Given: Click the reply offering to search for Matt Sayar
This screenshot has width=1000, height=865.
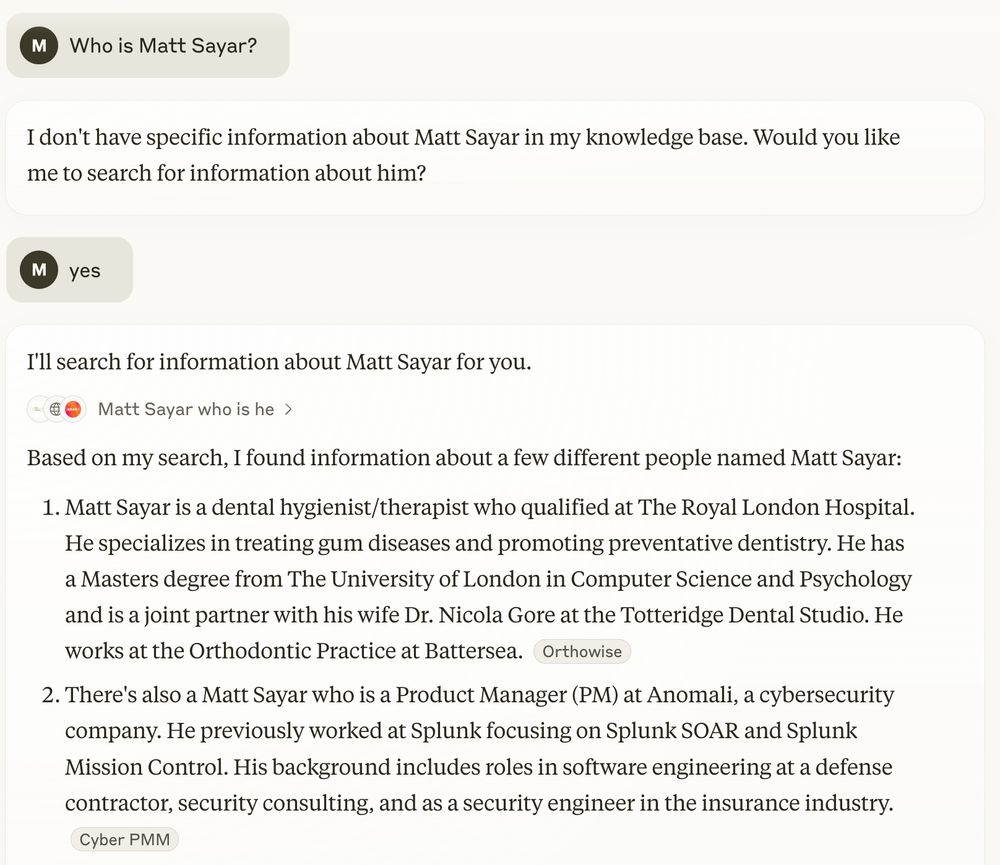Looking at the screenshot, I should 464,155.
